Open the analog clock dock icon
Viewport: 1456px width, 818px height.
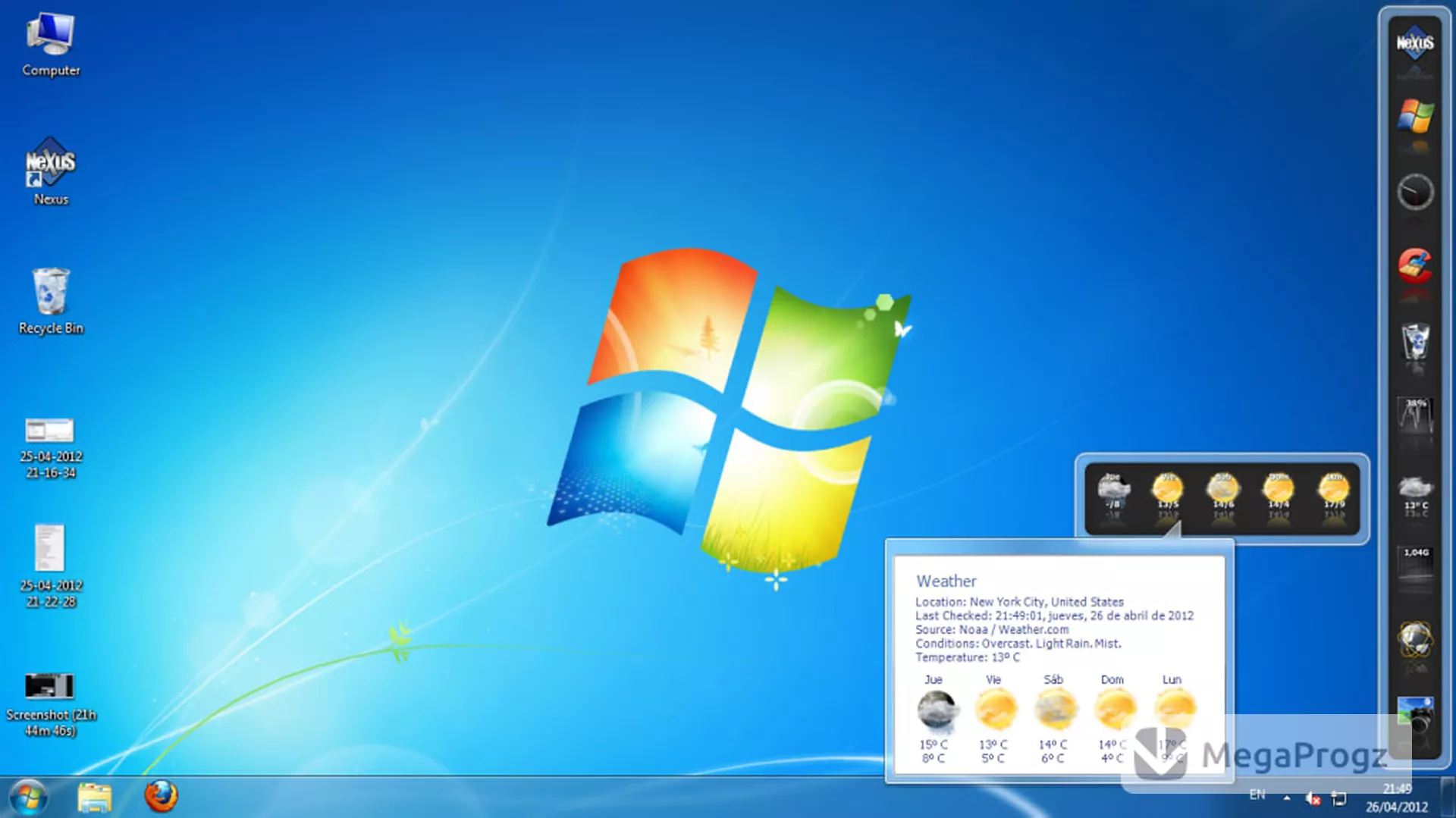[1415, 191]
